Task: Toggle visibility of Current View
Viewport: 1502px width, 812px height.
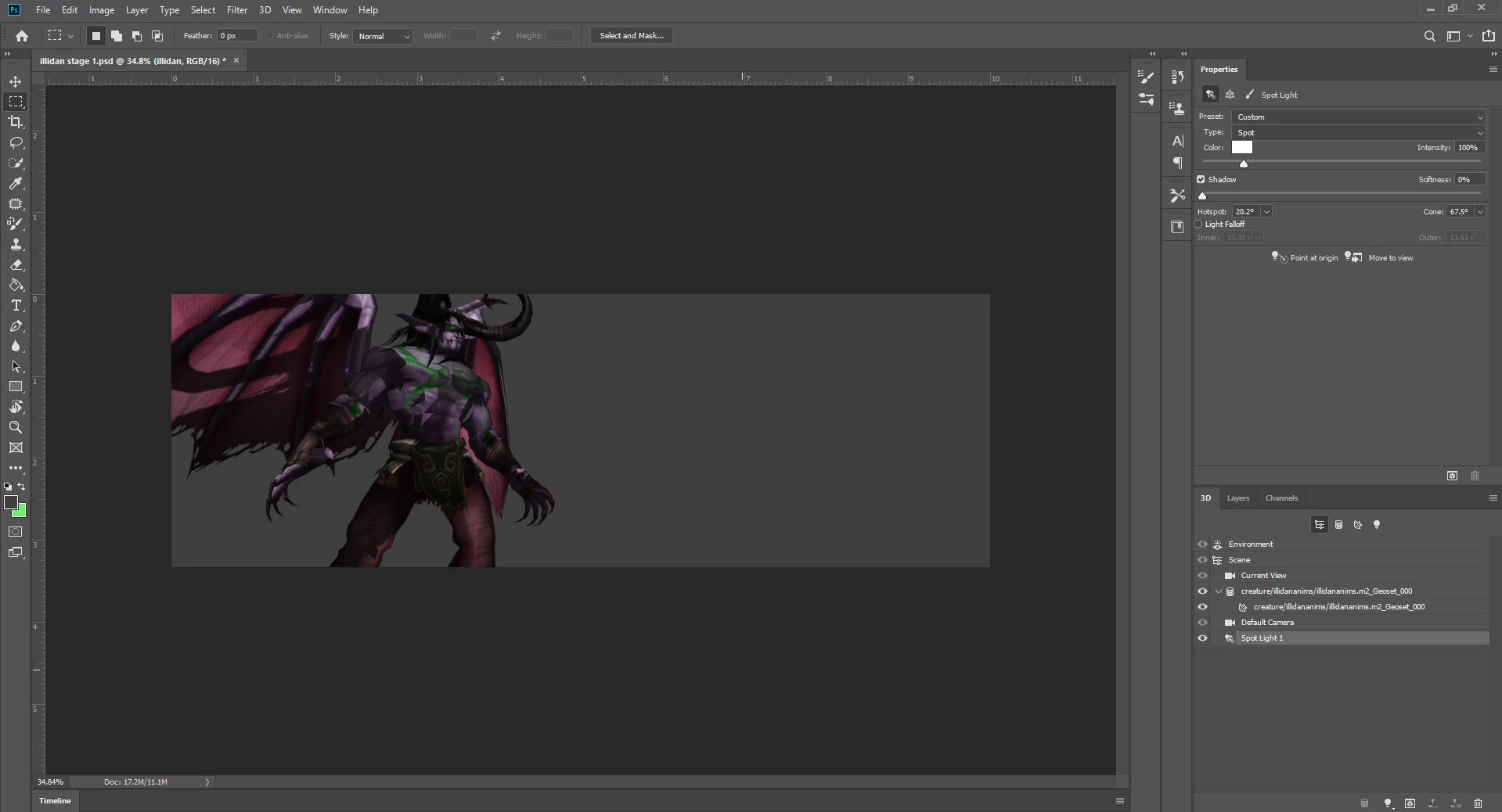Action: pos(1203,576)
